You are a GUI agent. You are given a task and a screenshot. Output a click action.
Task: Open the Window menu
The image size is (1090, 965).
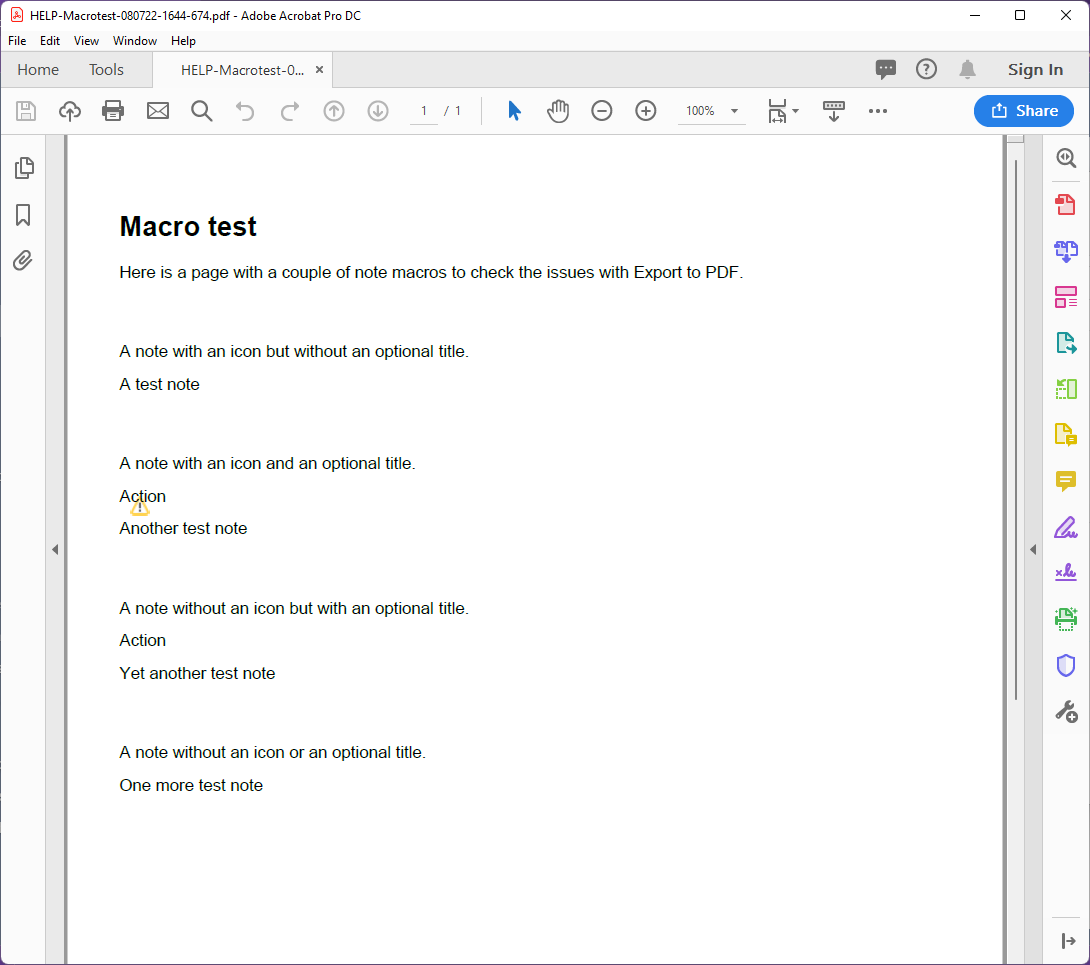coord(135,41)
